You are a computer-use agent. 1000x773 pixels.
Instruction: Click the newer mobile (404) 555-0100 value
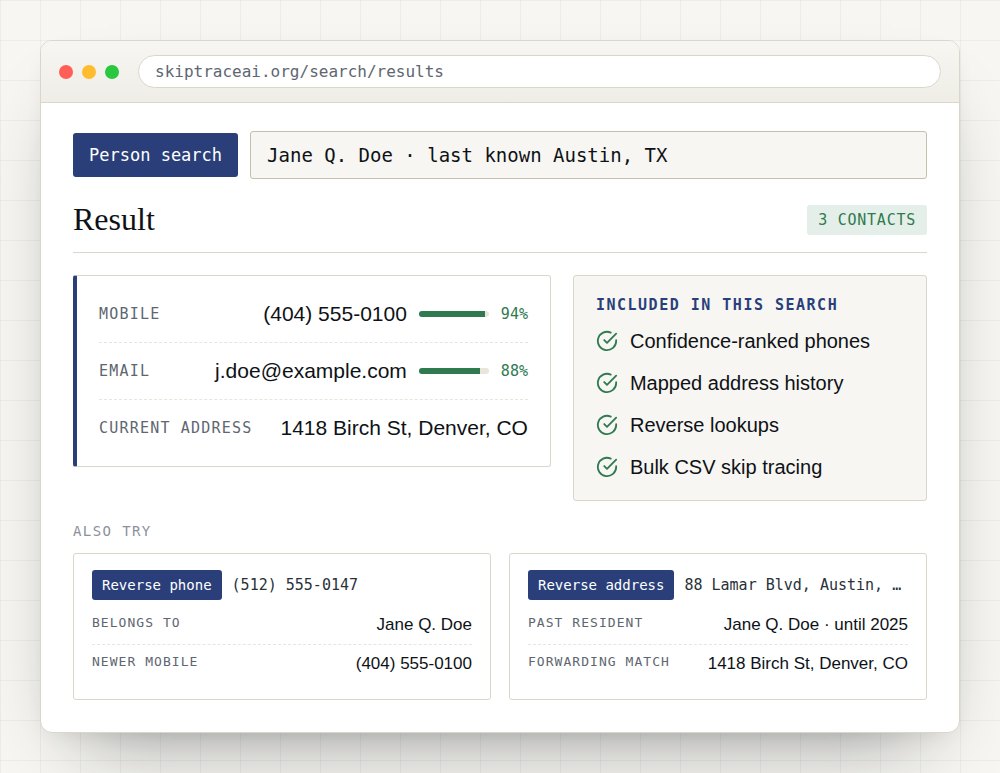tap(413, 663)
